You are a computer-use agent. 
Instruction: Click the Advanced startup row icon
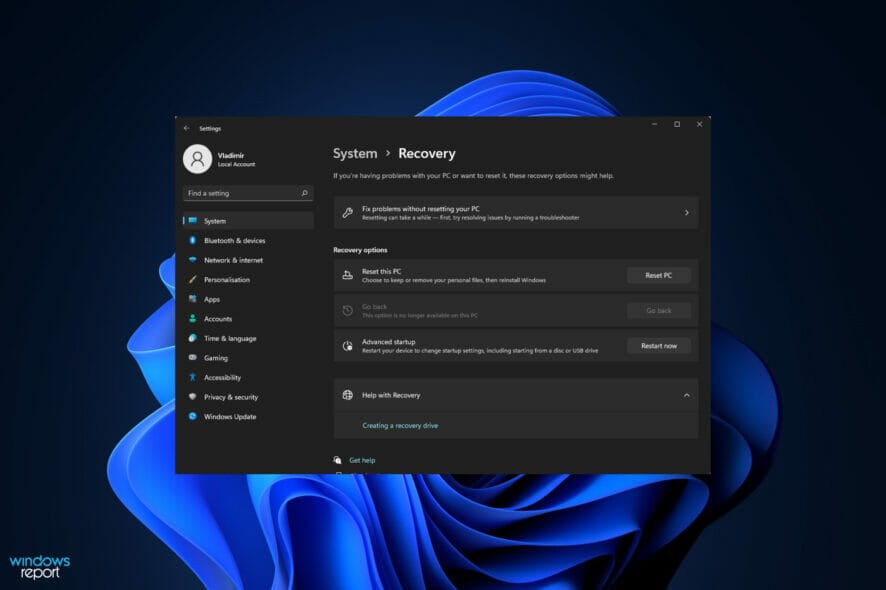[348, 346]
